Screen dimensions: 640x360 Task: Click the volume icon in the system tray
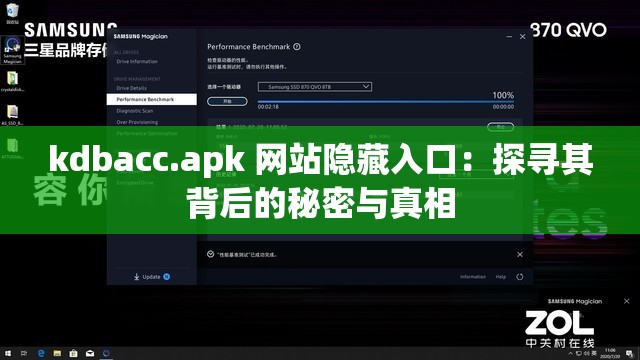coord(587,353)
